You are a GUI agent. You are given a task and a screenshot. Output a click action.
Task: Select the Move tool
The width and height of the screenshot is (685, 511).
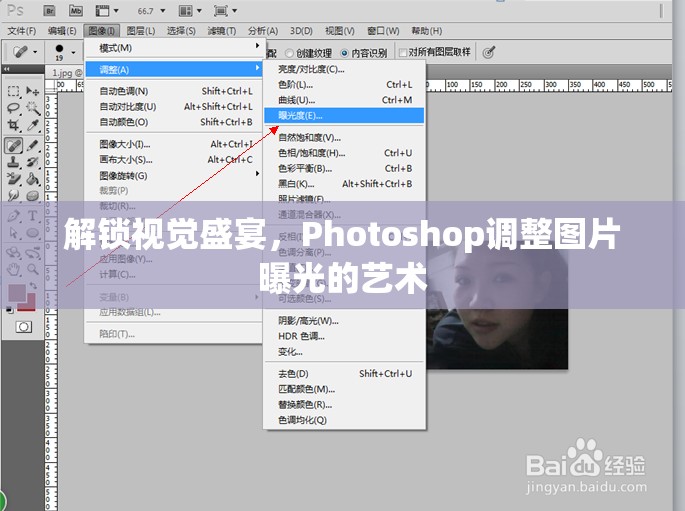click(x=32, y=91)
